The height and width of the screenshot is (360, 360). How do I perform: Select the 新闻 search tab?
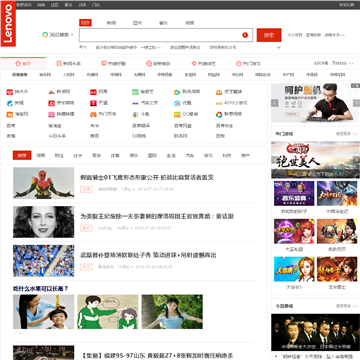[111, 23]
